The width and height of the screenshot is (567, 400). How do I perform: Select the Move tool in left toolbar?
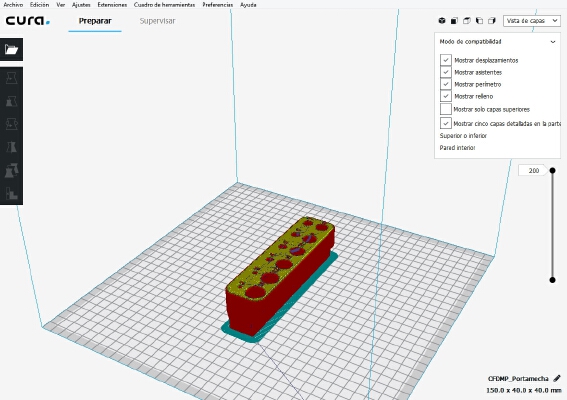pos(11,78)
